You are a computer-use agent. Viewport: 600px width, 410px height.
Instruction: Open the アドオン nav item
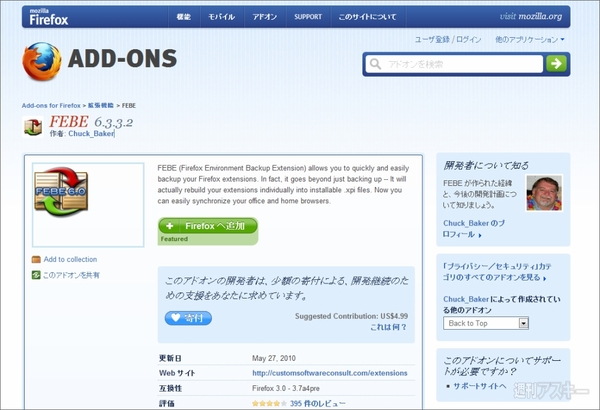[264, 17]
